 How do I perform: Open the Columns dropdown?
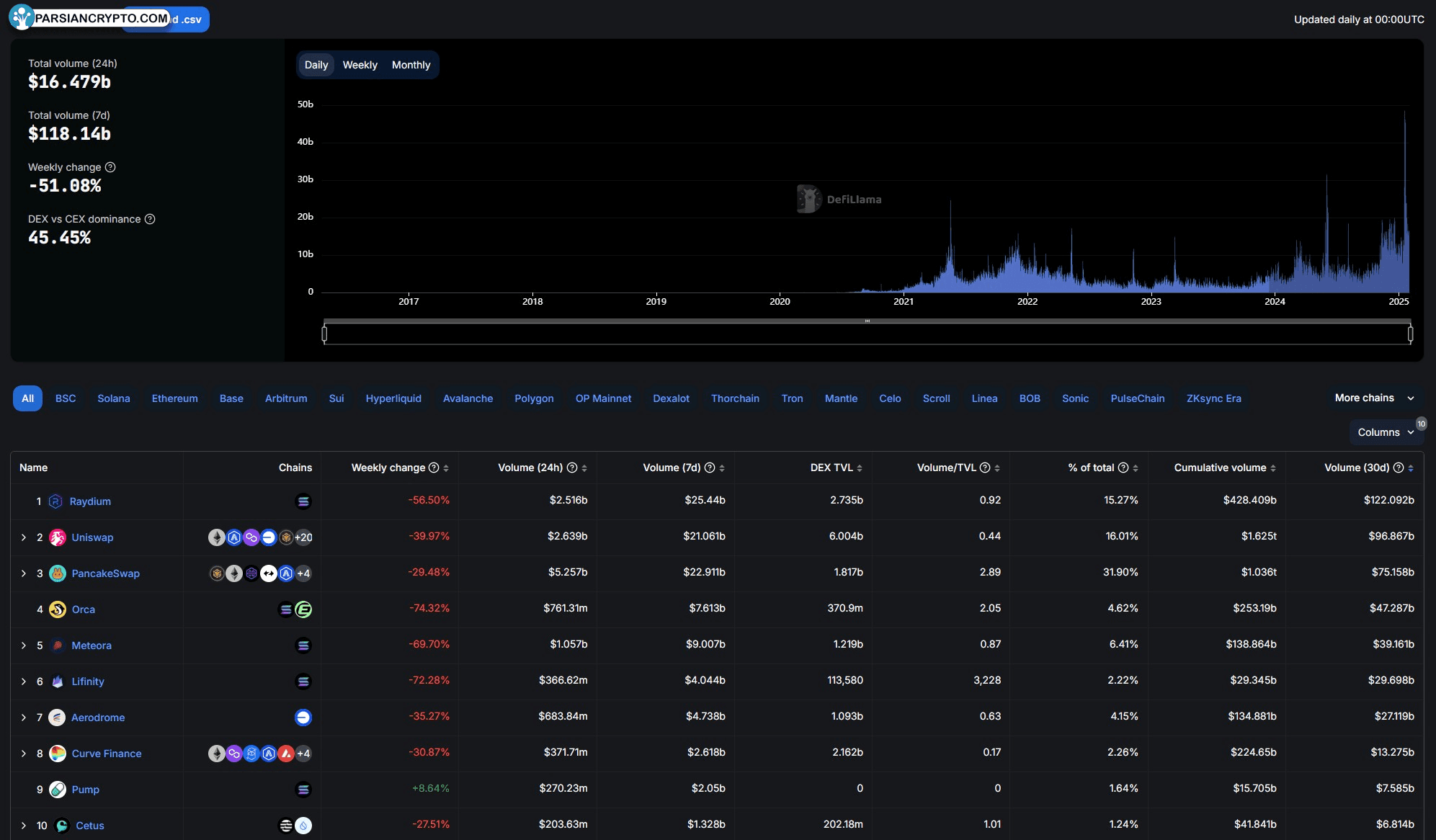click(1386, 432)
